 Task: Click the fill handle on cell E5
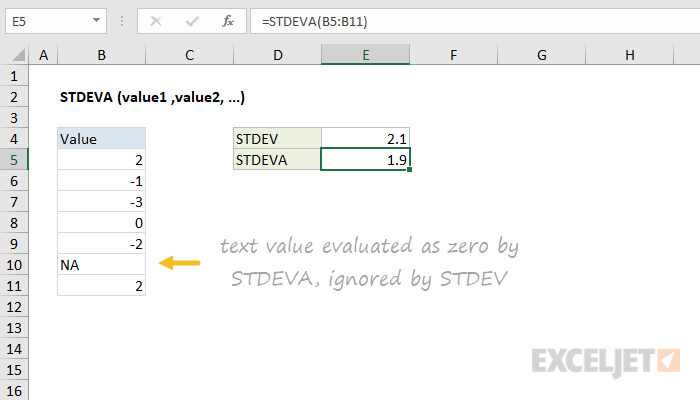(x=409, y=170)
